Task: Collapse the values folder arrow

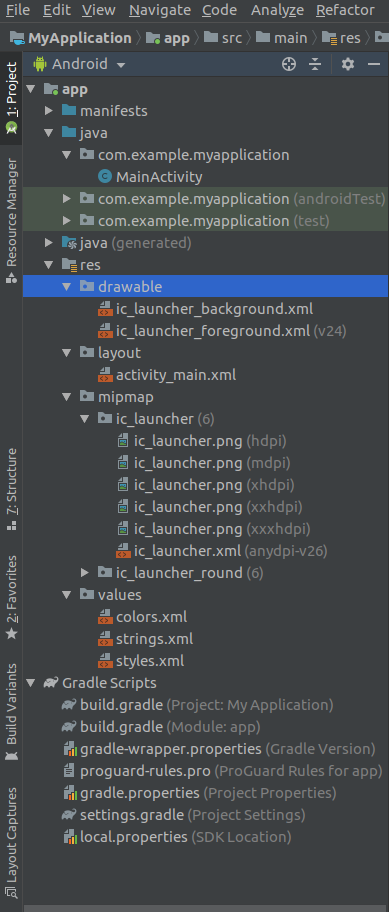Action: click(x=67, y=595)
